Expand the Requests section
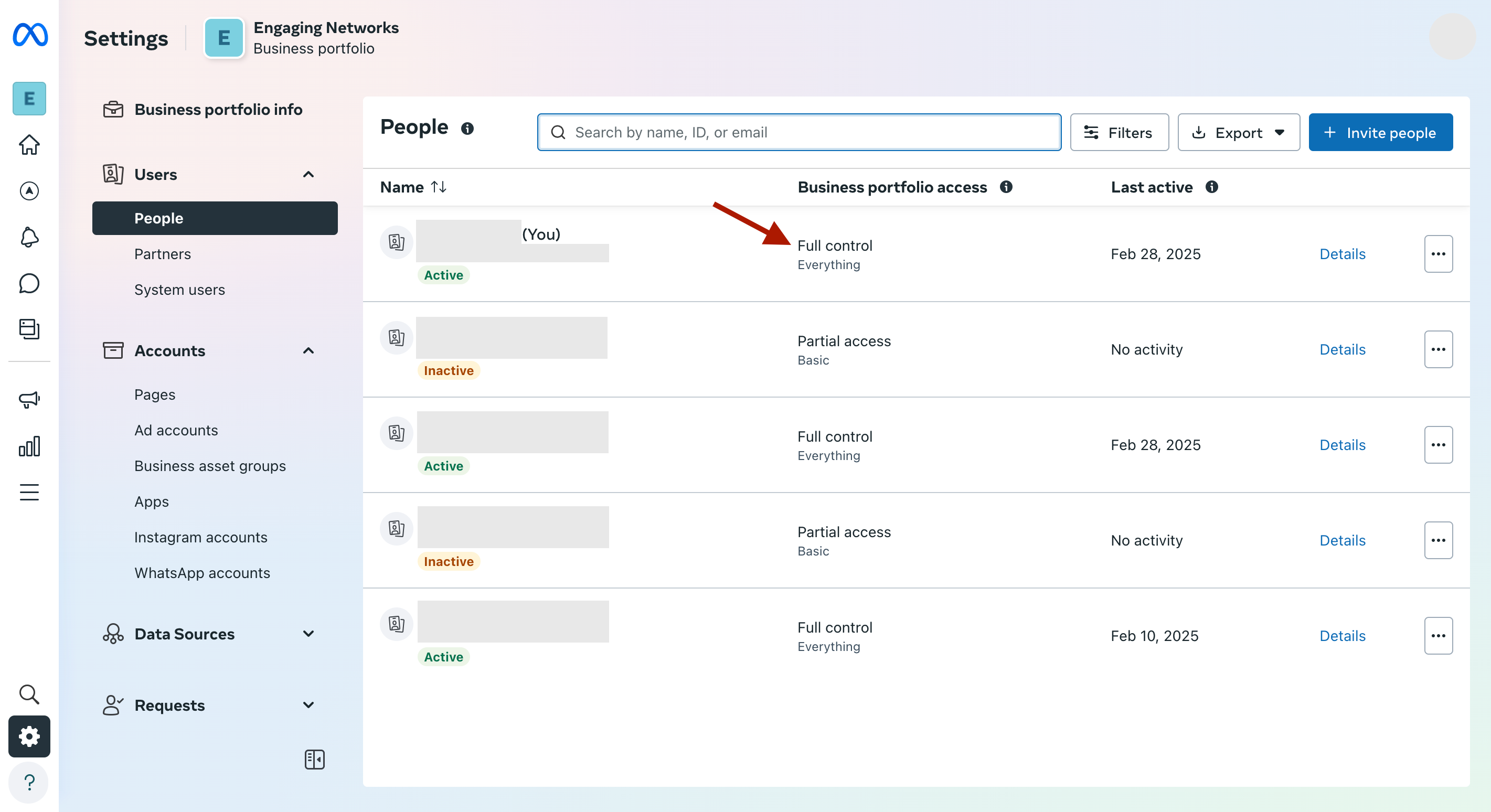Screen dimensions: 1491x812 [308, 705]
